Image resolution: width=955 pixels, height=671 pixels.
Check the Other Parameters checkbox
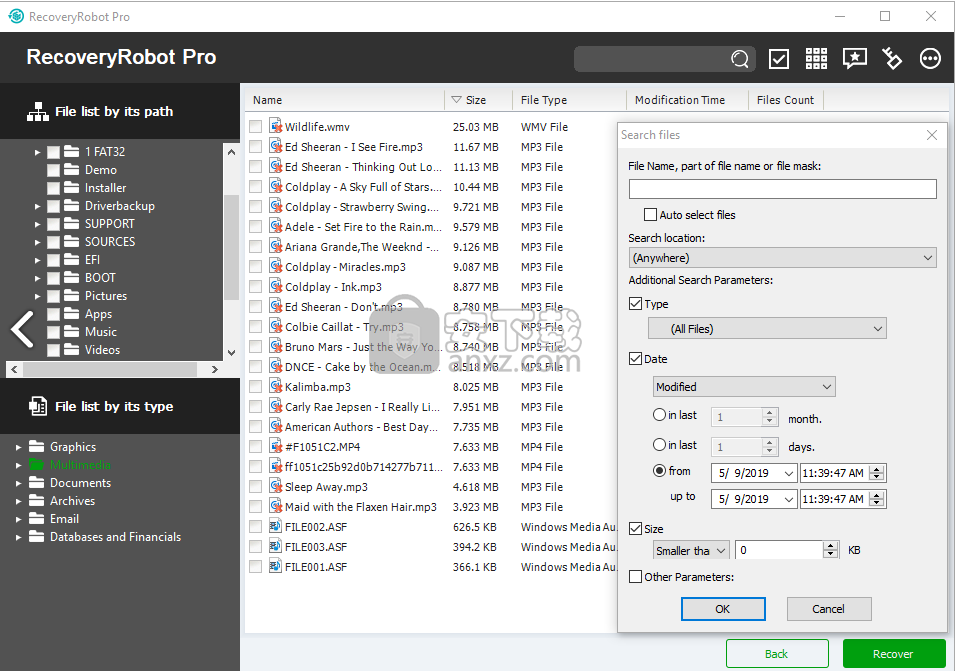click(635, 577)
